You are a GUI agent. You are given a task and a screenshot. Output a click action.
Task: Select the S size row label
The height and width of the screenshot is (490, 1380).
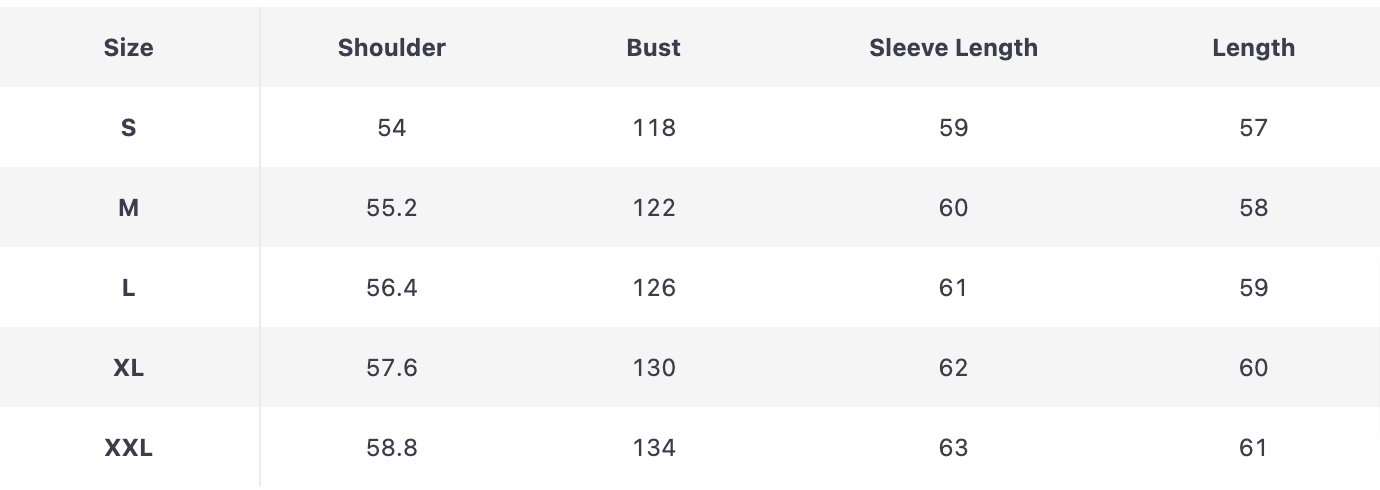128,128
